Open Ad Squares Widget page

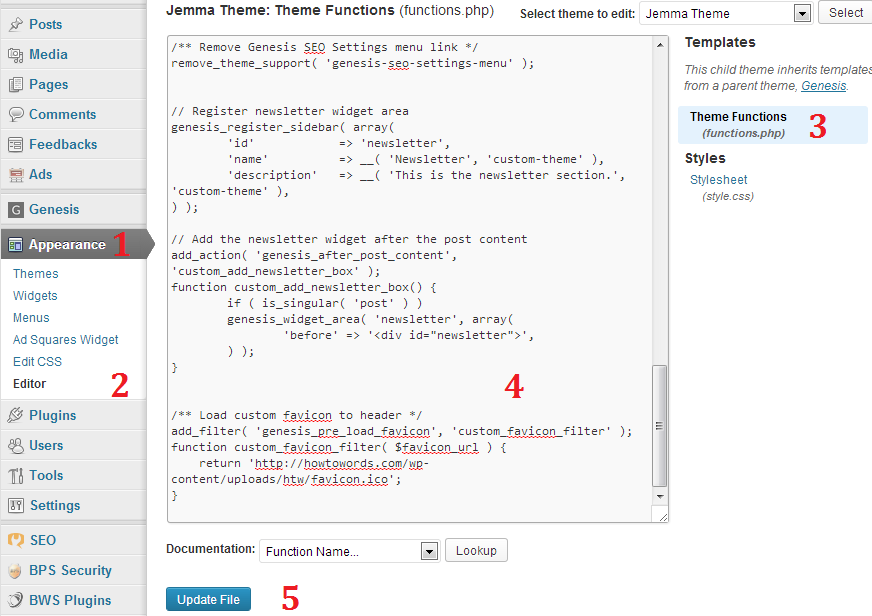click(66, 340)
